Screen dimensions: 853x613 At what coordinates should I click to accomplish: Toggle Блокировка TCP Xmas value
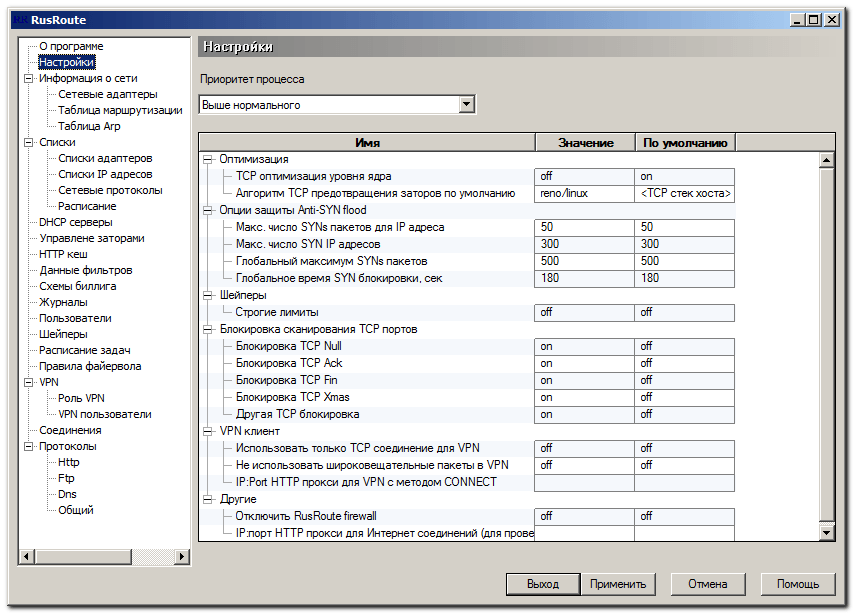tap(584, 397)
